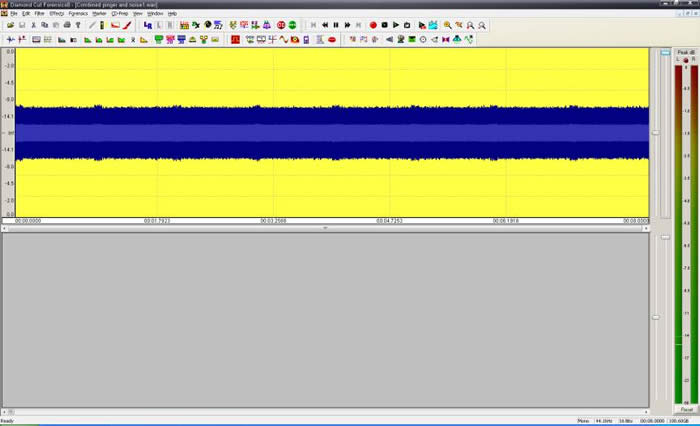Open the Window menu
Viewport: 700px width, 426px height.
[x=155, y=14]
